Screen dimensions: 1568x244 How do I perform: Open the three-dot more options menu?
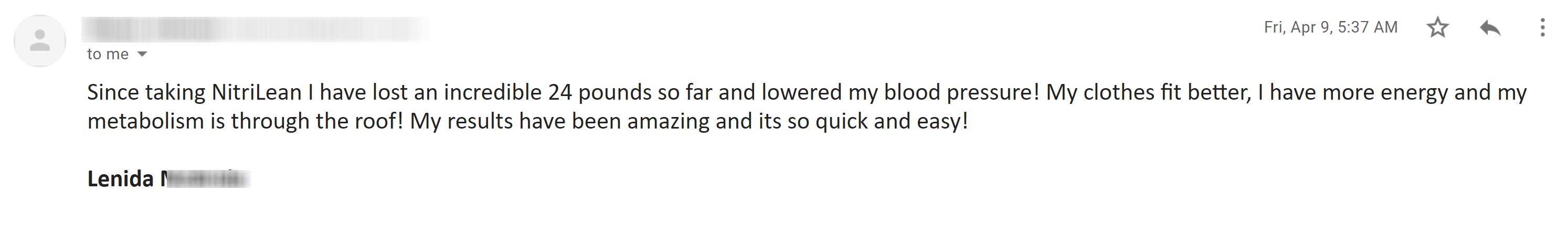(1542, 27)
